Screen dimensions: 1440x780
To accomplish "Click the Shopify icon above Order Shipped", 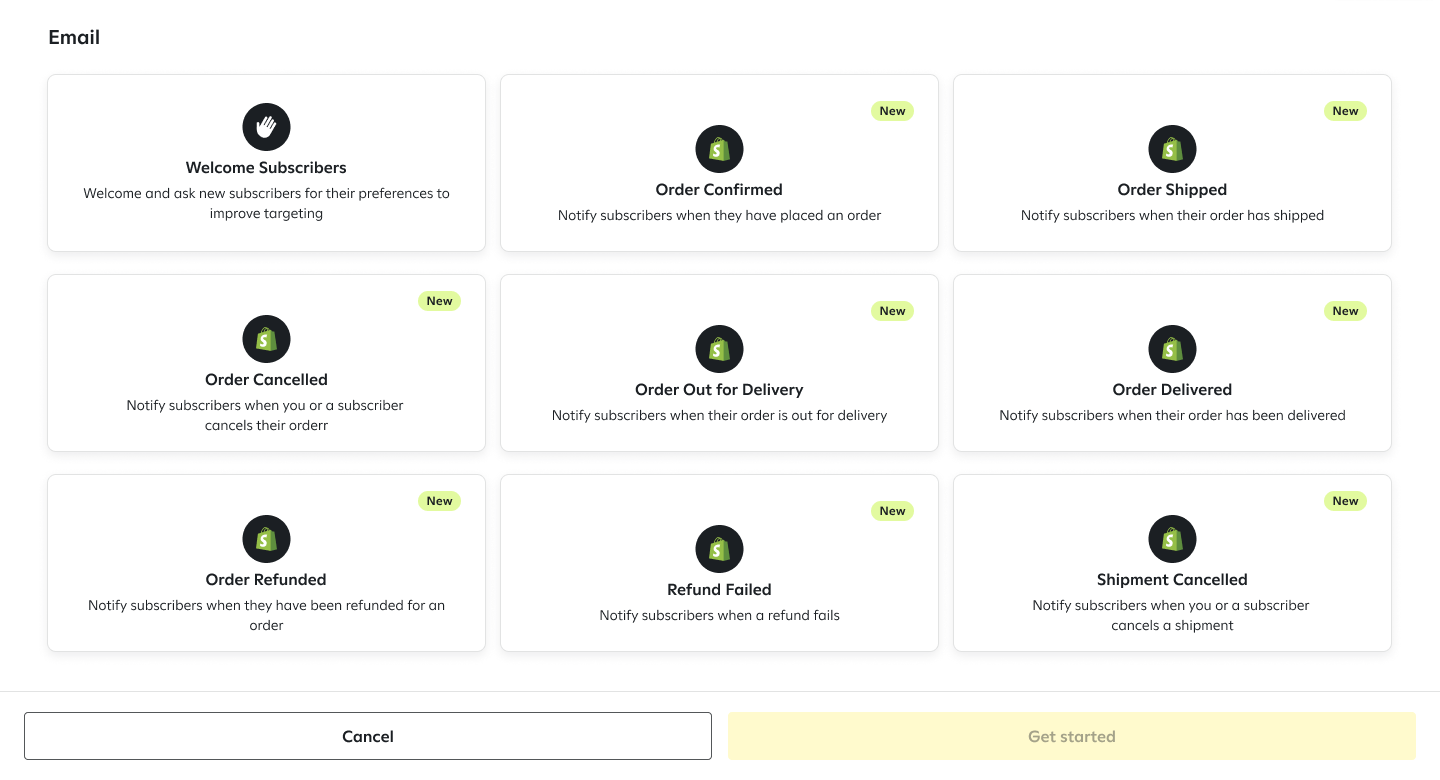I will pos(1172,149).
